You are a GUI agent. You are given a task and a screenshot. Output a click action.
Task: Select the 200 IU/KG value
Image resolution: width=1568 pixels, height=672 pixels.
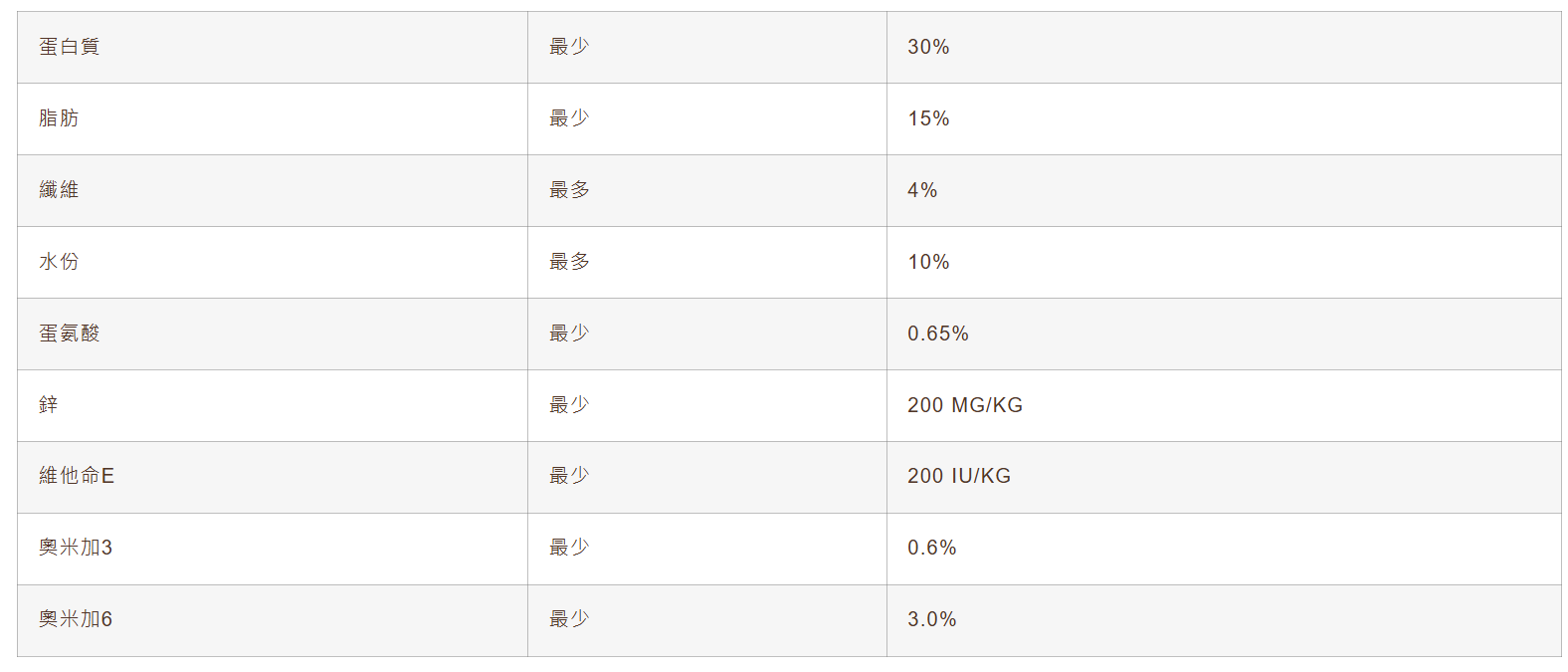[958, 476]
